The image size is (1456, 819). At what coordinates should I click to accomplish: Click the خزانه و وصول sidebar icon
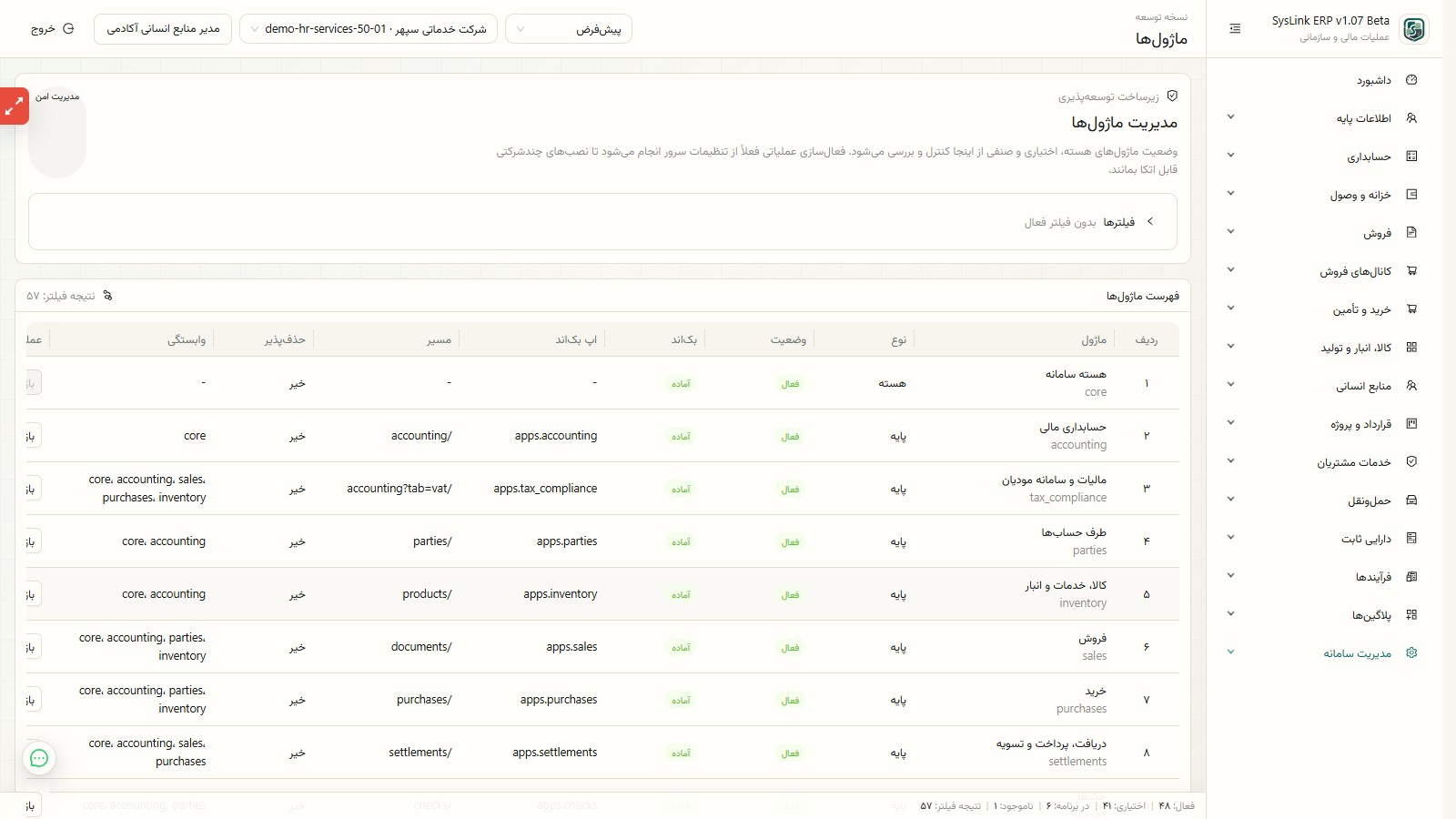(x=1411, y=195)
